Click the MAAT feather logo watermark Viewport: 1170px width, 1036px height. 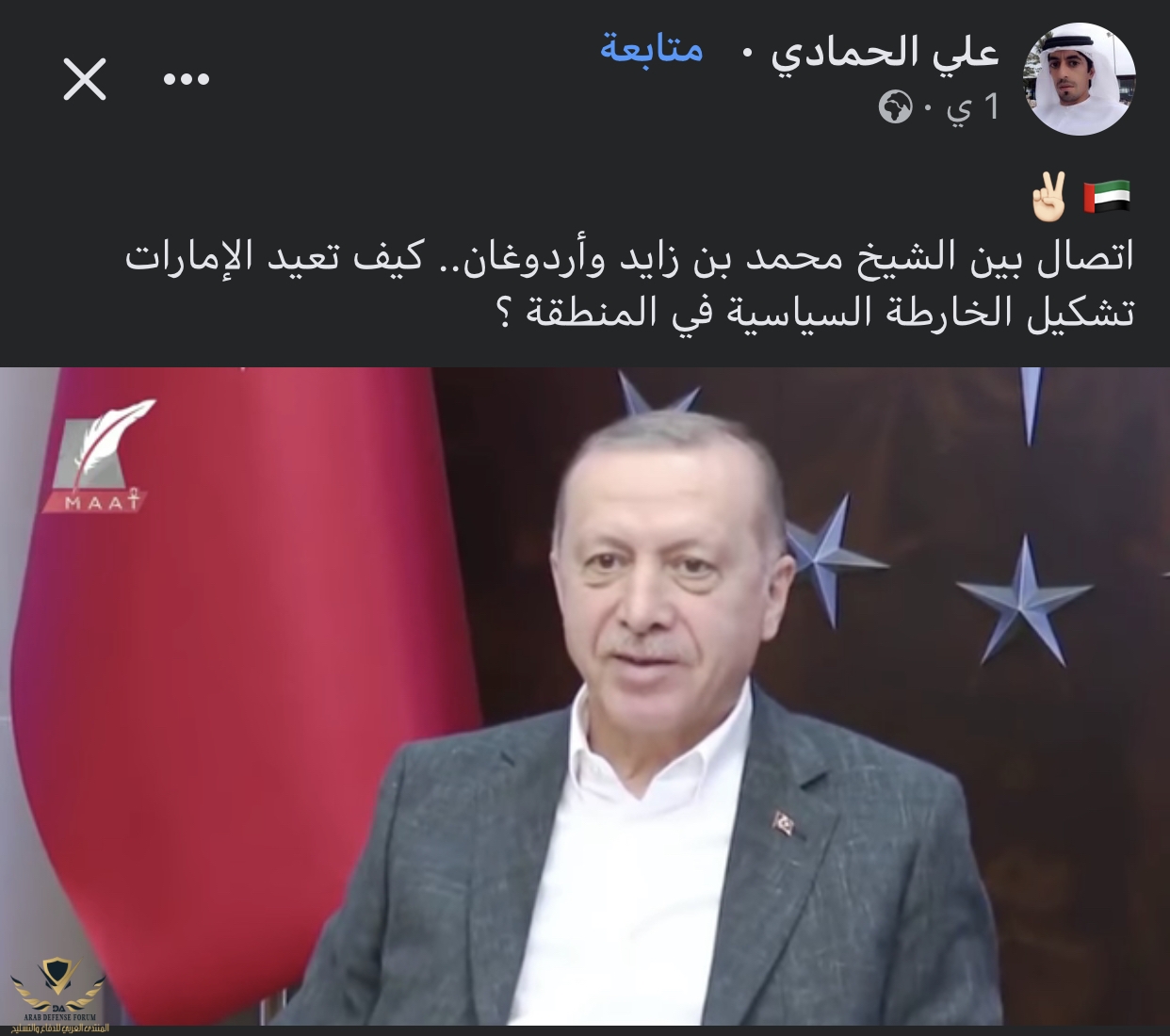[106, 457]
